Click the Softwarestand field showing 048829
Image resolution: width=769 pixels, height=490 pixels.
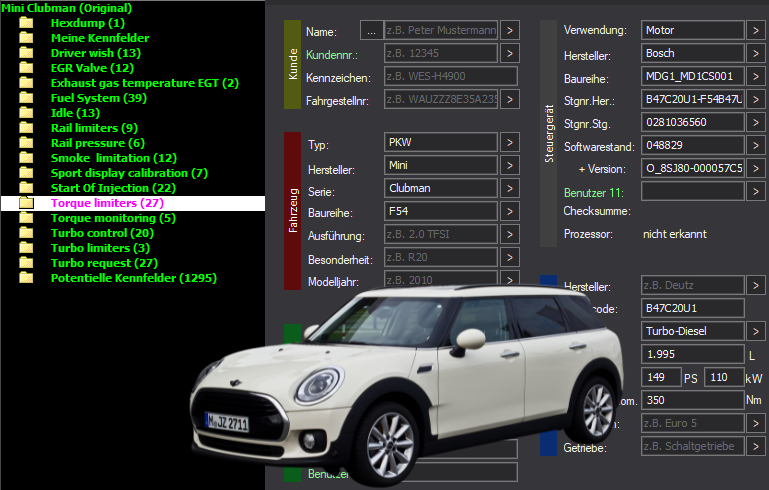pyautogui.click(x=692, y=145)
